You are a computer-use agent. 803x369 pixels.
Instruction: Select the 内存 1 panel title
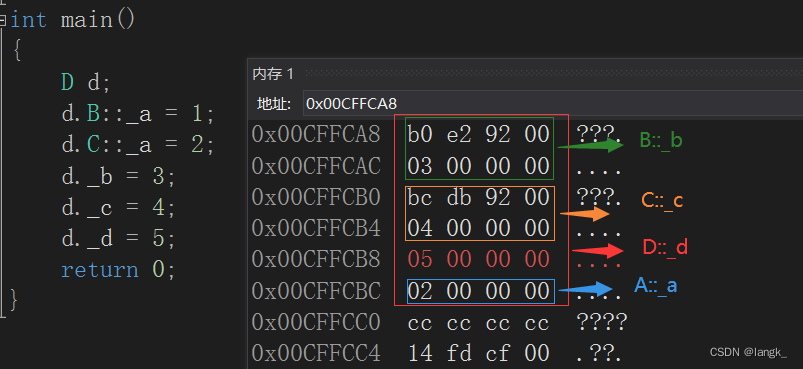coord(273,74)
